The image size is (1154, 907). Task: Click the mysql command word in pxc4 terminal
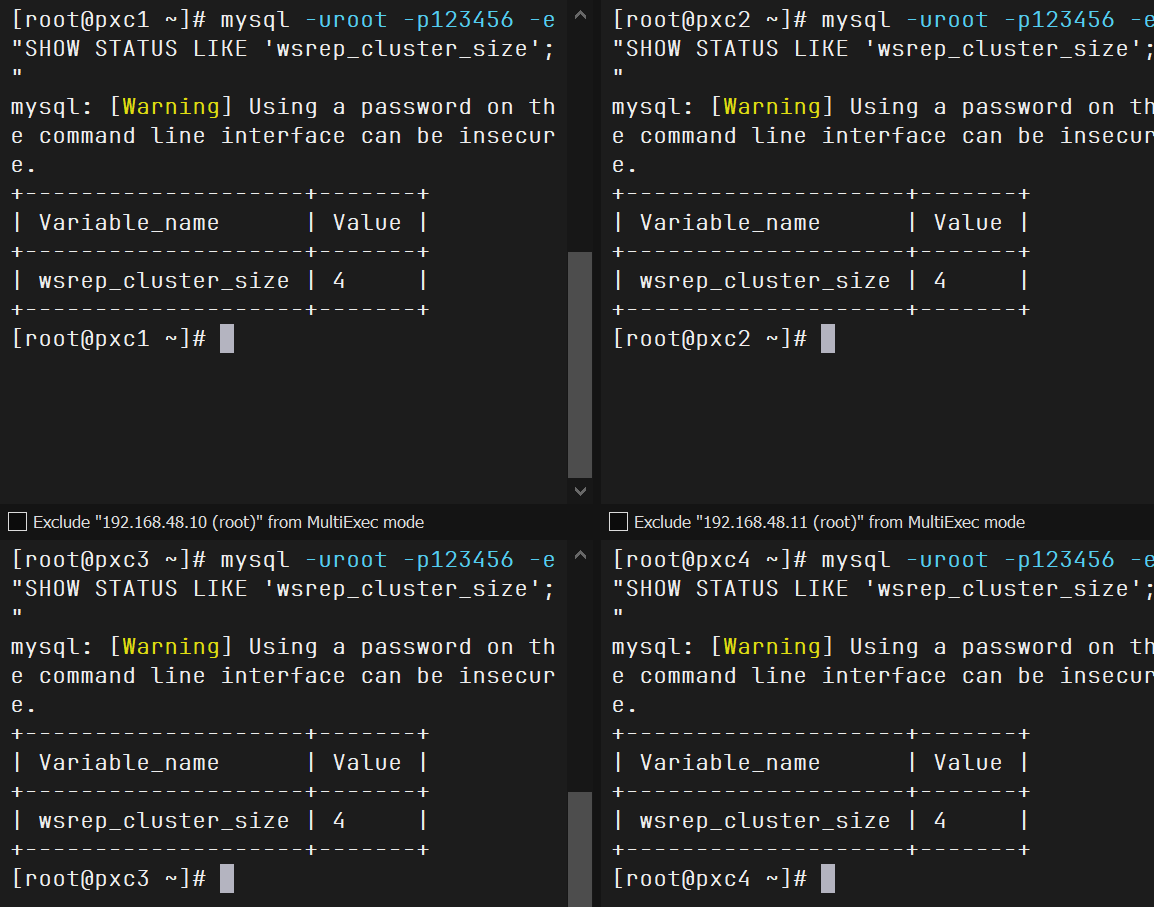point(862,560)
